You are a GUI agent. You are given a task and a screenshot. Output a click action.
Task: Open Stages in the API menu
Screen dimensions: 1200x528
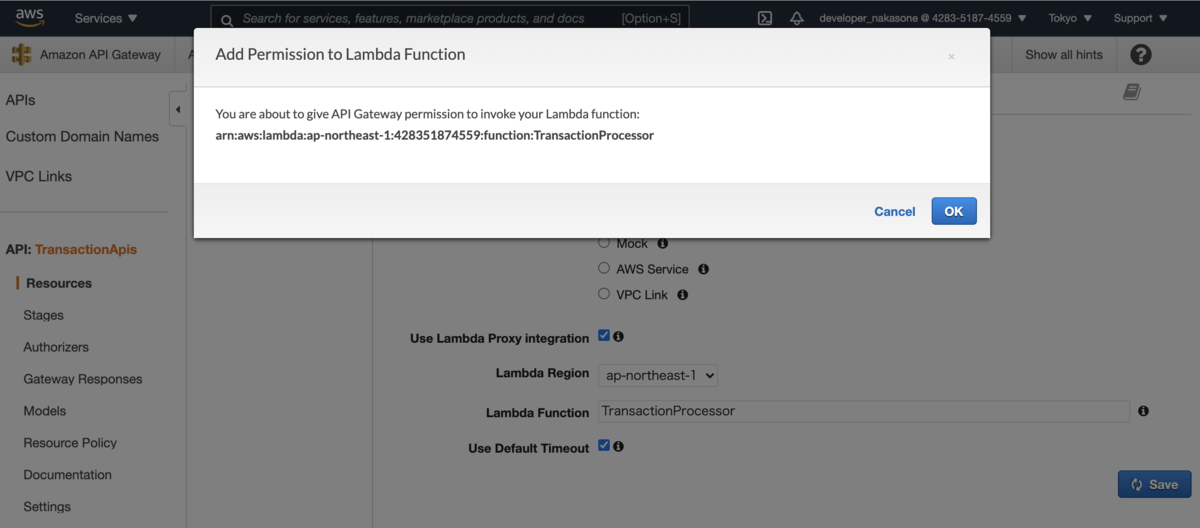tap(43, 315)
